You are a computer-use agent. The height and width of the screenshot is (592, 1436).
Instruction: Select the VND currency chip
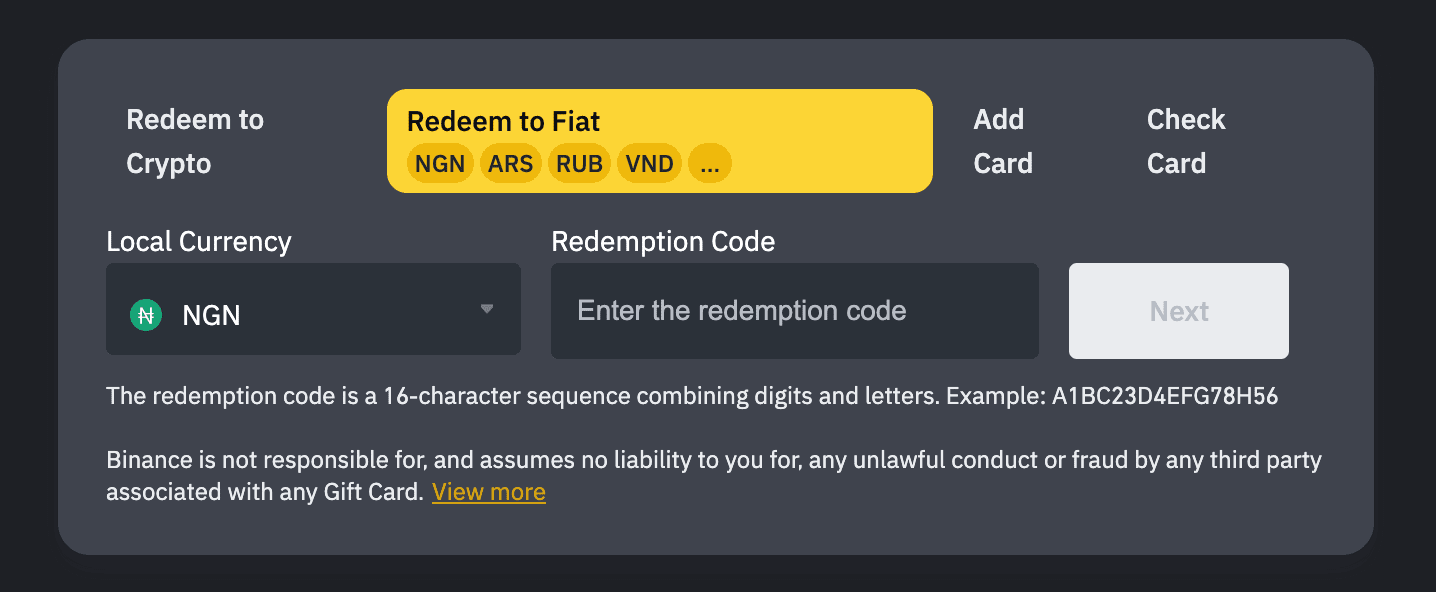pos(650,164)
